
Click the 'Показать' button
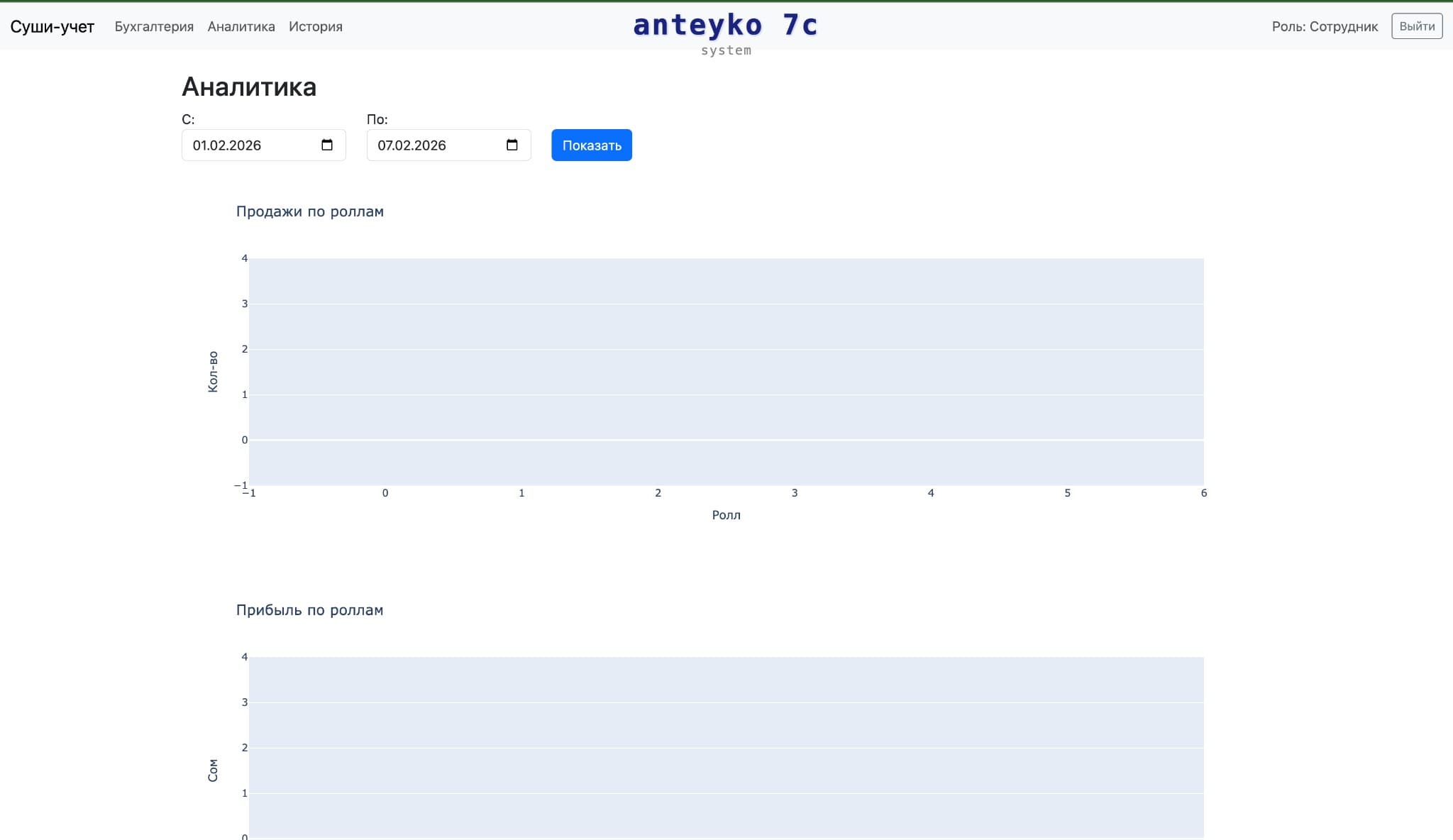tap(591, 145)
